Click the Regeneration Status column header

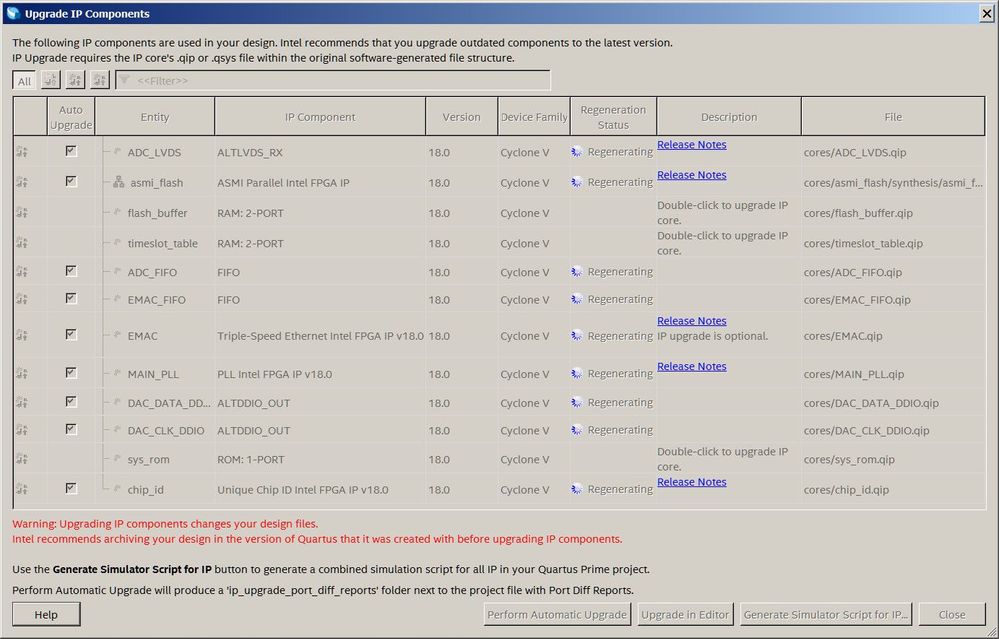pos(613,117)
